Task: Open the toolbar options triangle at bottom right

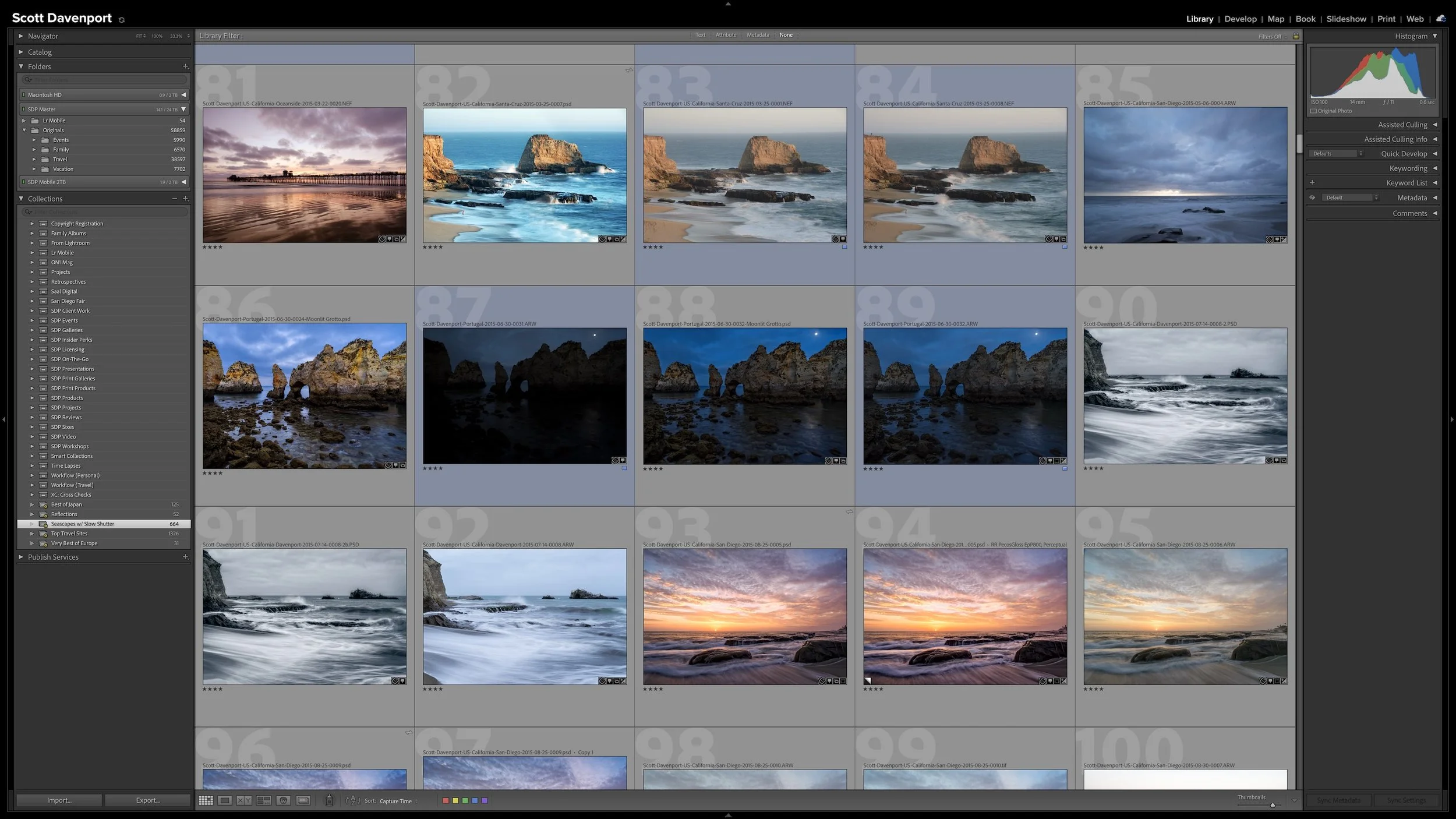Action: point(1294,800)
